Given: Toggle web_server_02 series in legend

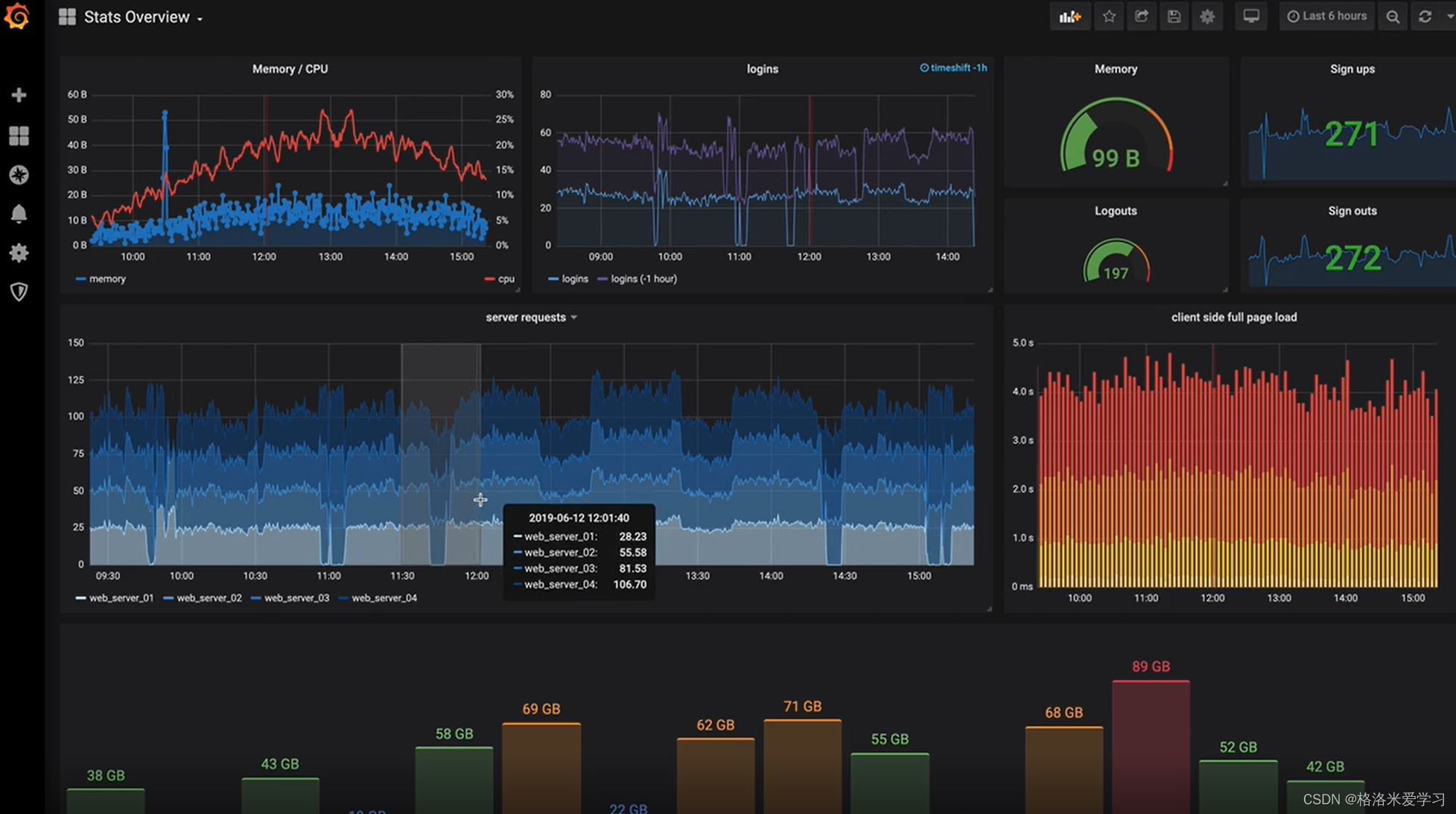Looking at the screenshot, I should [203, 598].
